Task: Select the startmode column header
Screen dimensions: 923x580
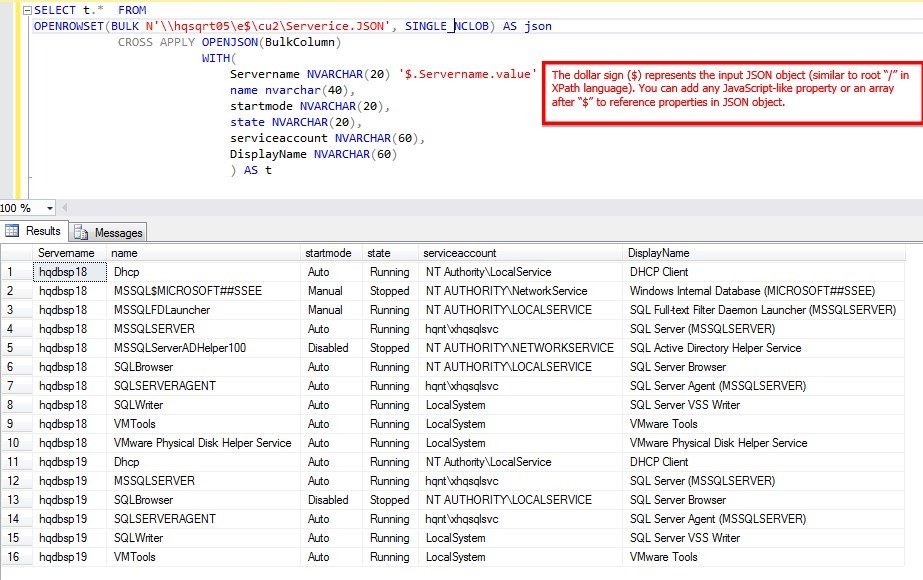Action: coord(331,253)
